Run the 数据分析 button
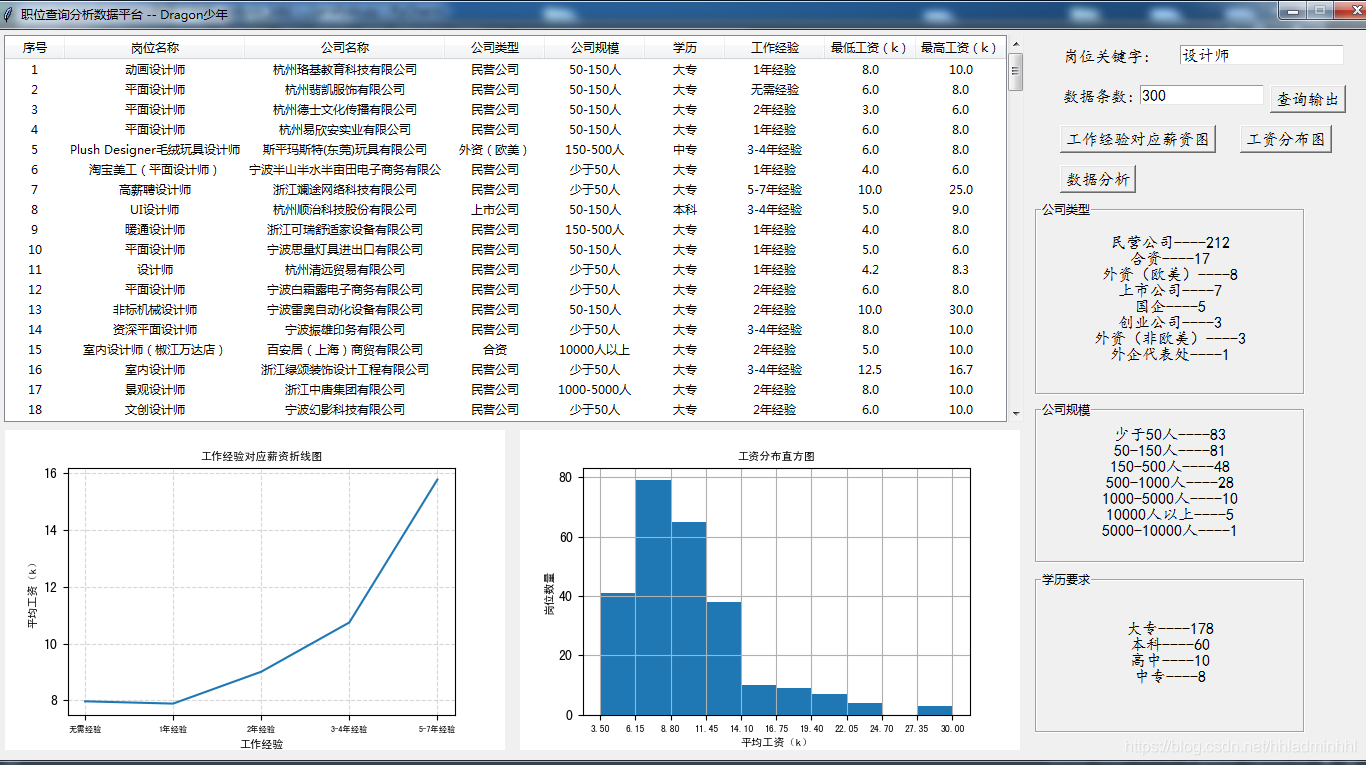This screenshot has width=1366, height=765. point(1097,179)
